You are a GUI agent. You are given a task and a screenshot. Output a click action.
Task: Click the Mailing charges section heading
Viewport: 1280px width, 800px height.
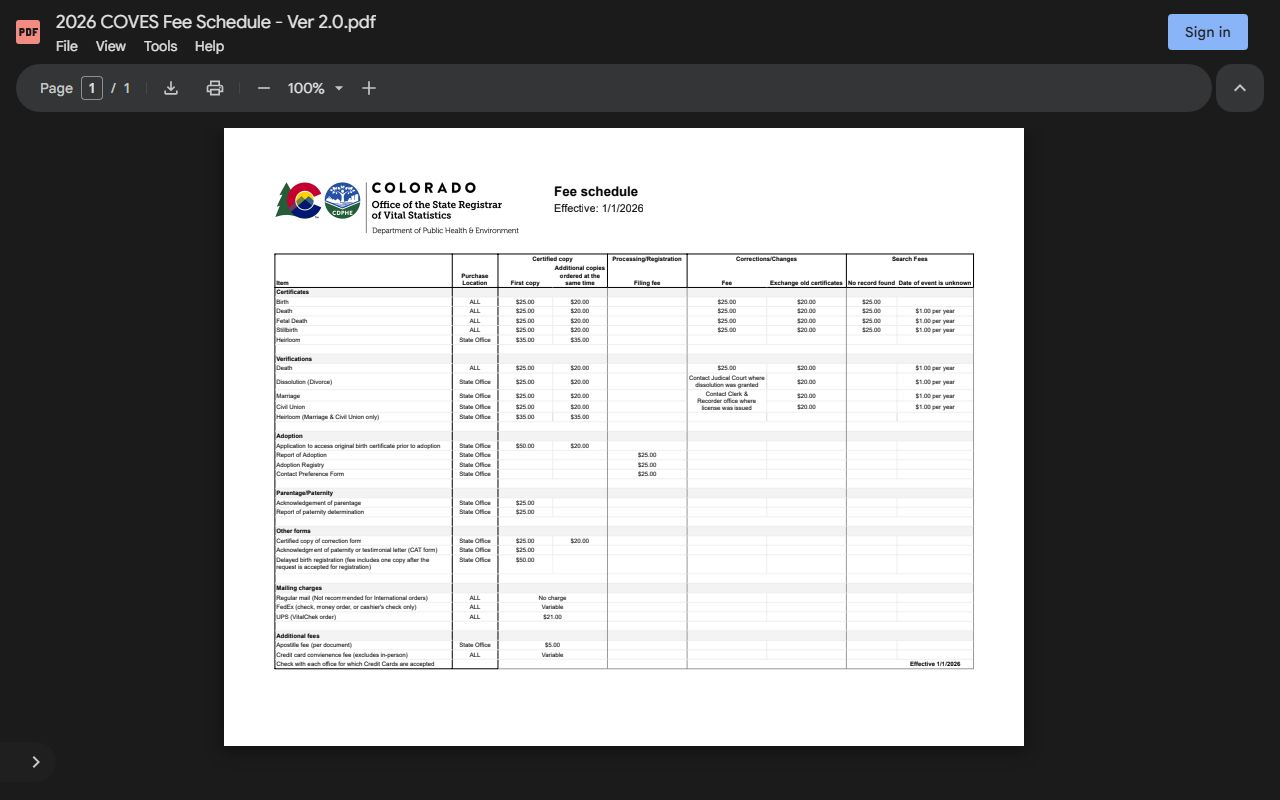click(x=299, y=588)
